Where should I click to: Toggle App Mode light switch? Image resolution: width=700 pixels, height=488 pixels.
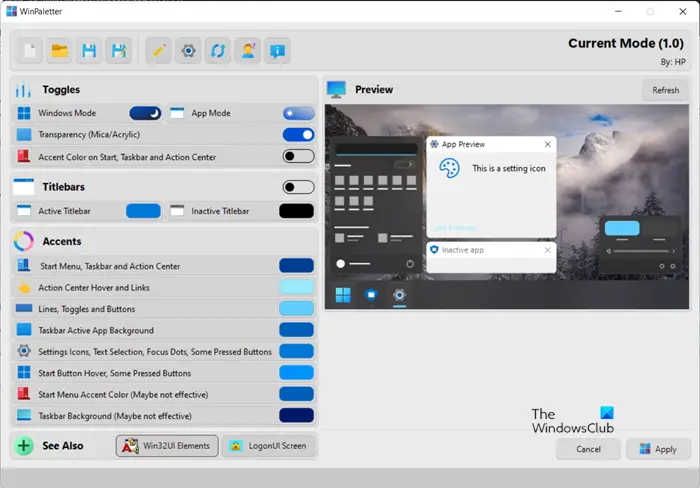click(298, 113)
